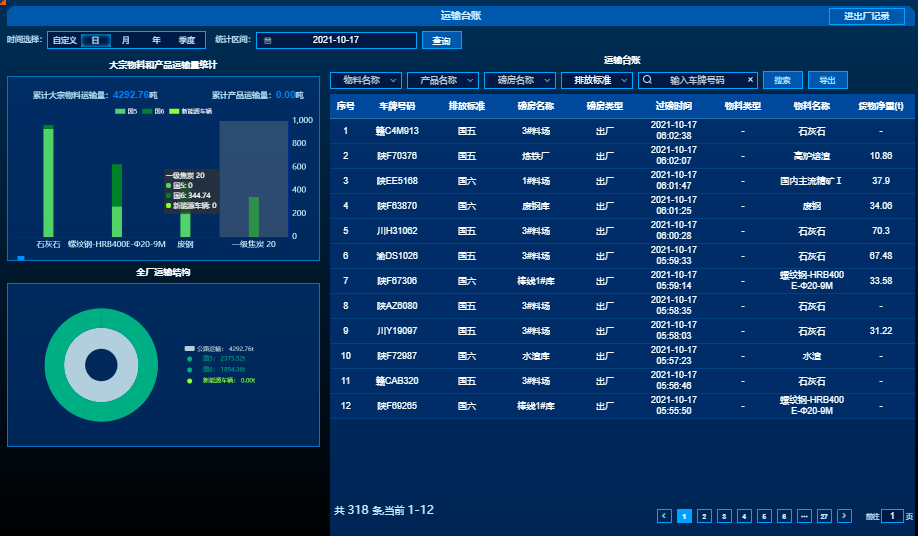The width and height of the screenshot is (918, 536).
Task: Go to the previous page arrow in pagination
Action: point(664,516)
